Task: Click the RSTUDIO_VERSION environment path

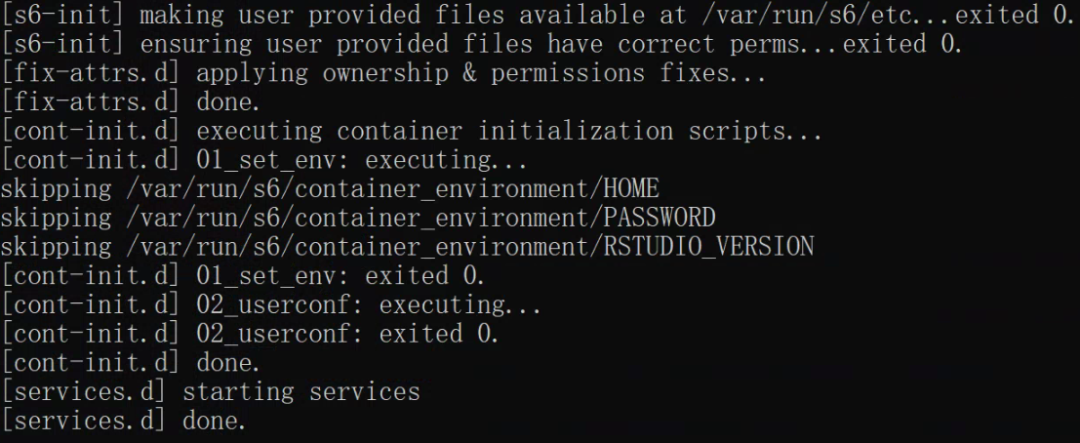Action: coord(470,247)
